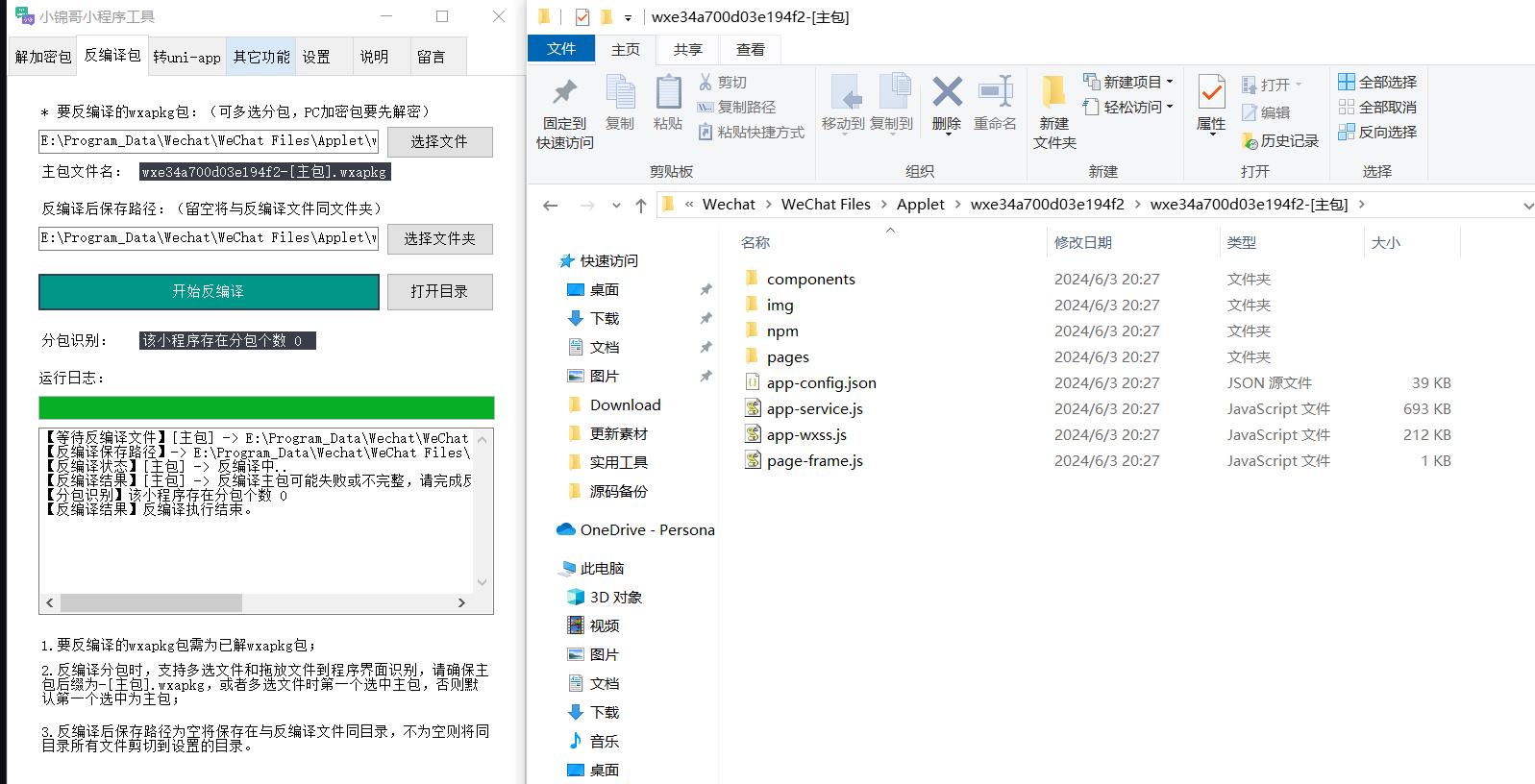Pin folder to Quick access in ribbon
The image size is (1535, 784).
click(x=564, y=112)
